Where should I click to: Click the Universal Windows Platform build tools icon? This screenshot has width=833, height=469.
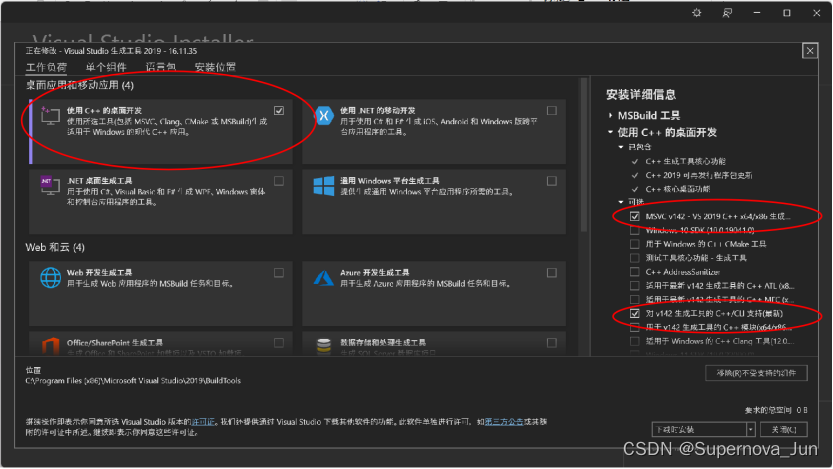tap(324, 186)
